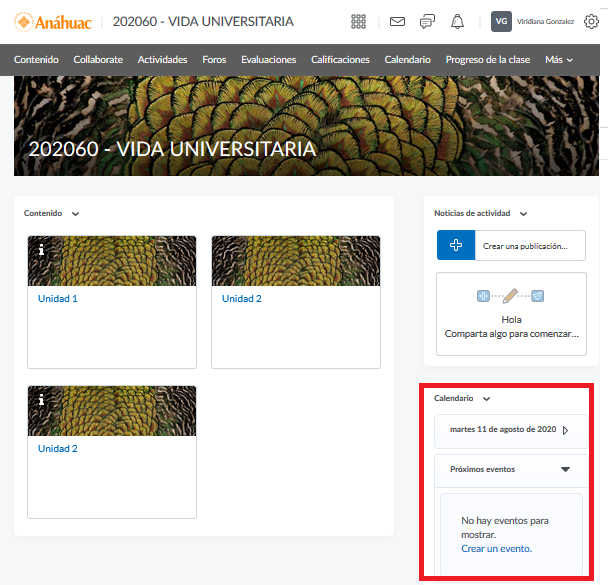Click the first Unidad 2 thumbnail image

pyautogui.click(x=296, y=259)
